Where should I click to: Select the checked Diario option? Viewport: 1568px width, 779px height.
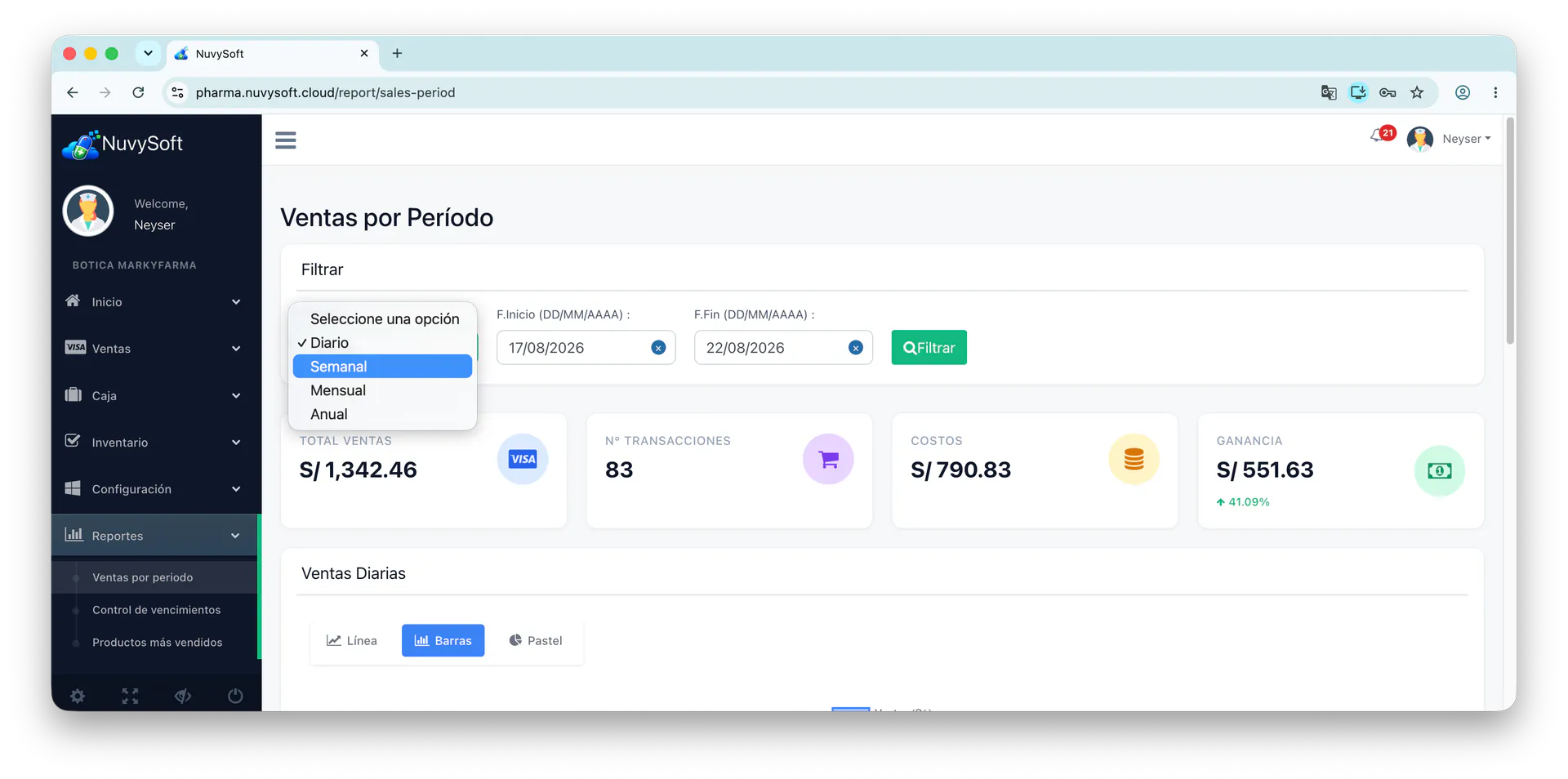[382, 343]
